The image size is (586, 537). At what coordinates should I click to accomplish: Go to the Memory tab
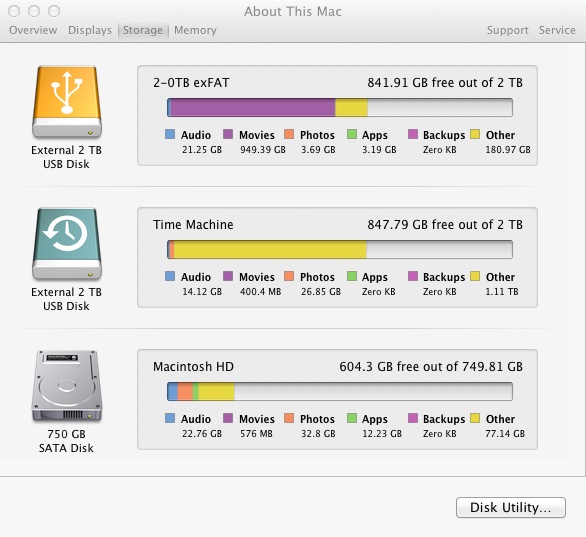195,30
